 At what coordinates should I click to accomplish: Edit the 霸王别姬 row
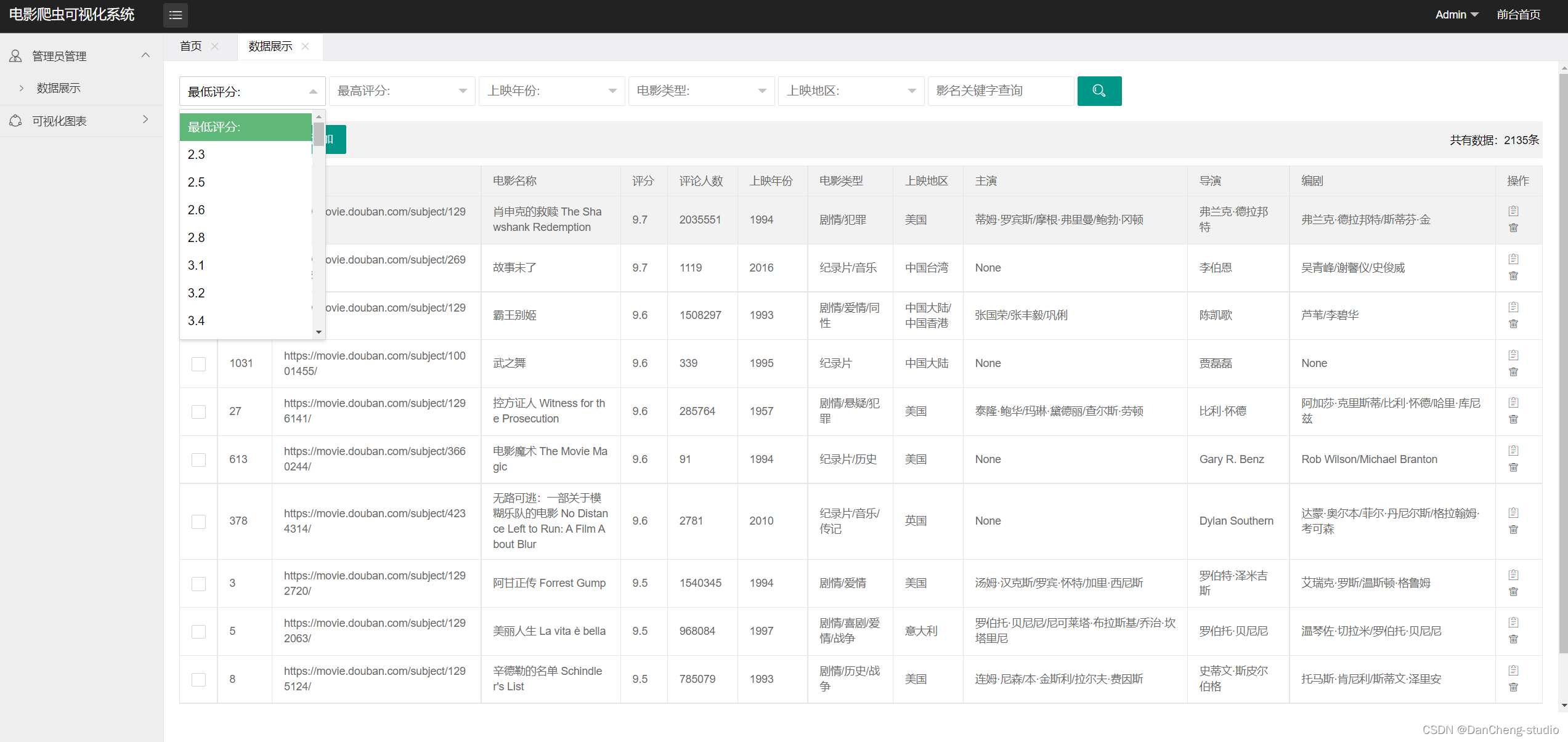pyautogui.click(x=1513, y=307)
